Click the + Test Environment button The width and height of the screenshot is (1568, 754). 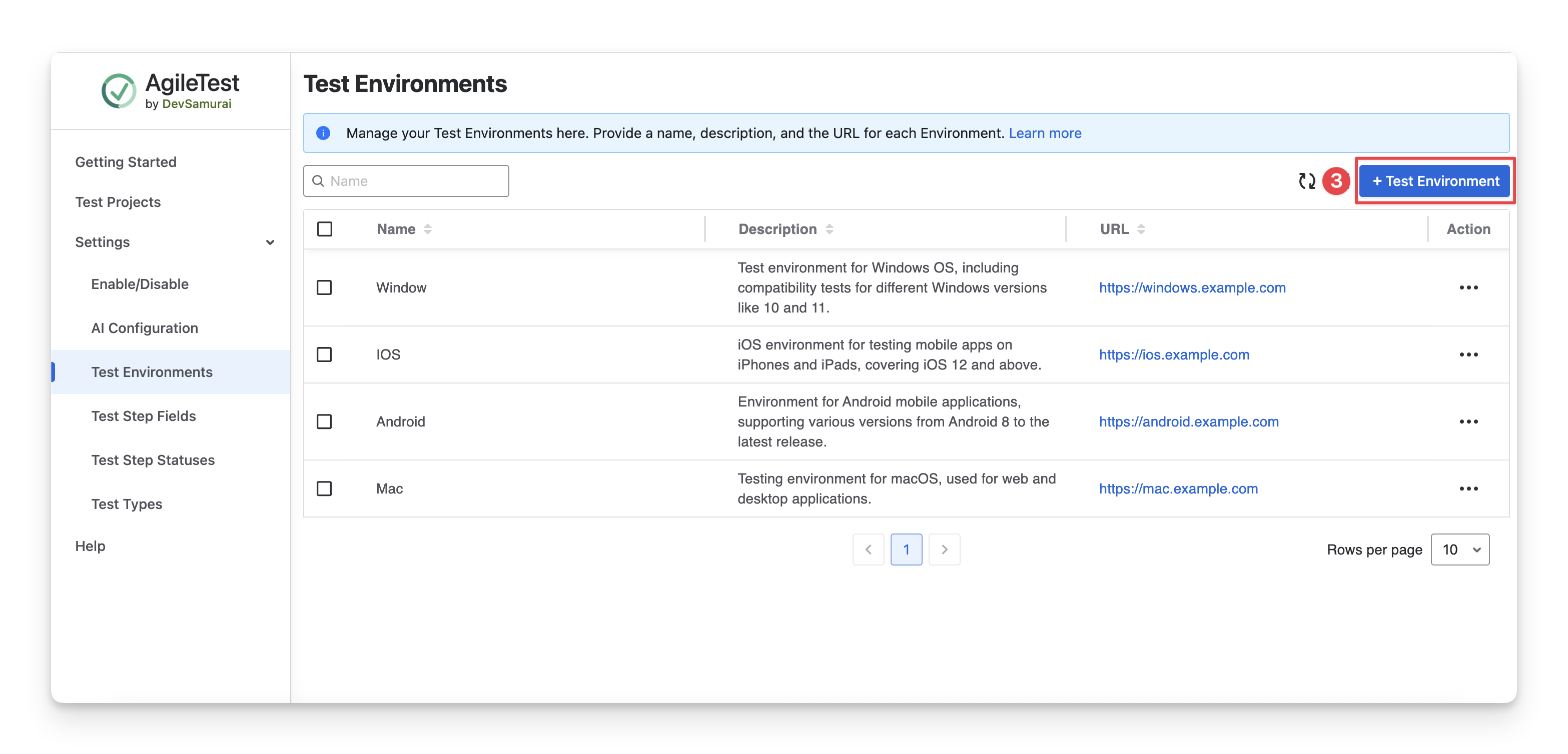click(1435, 181)
